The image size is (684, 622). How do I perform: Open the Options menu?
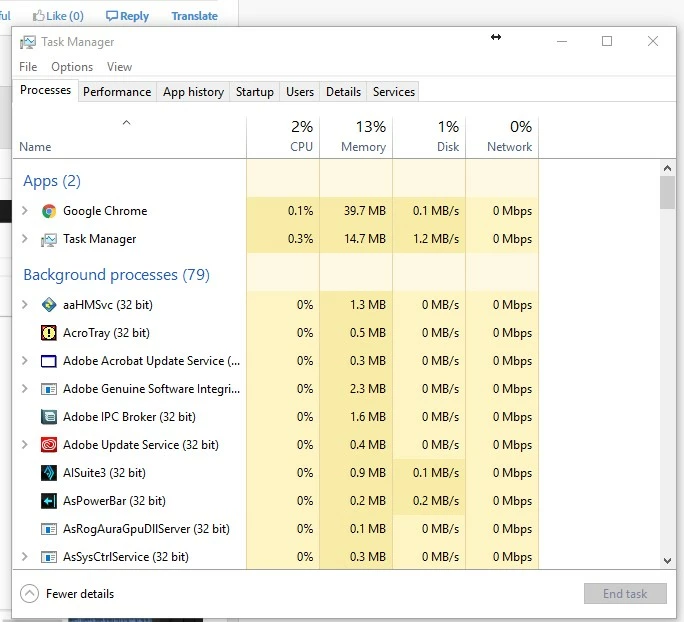click(x=72, y=67)
